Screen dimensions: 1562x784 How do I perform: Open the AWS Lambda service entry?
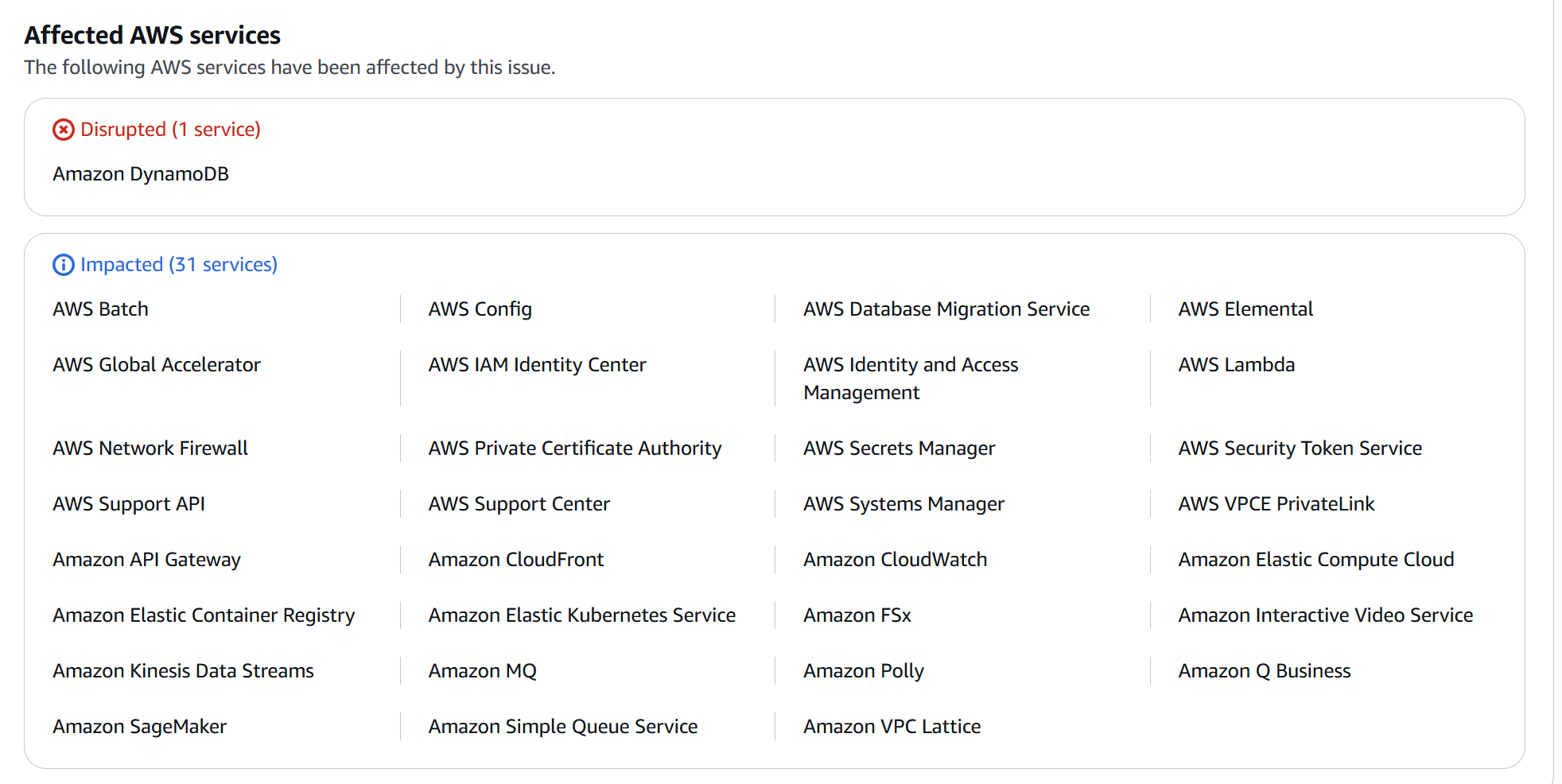(1236, 365)
